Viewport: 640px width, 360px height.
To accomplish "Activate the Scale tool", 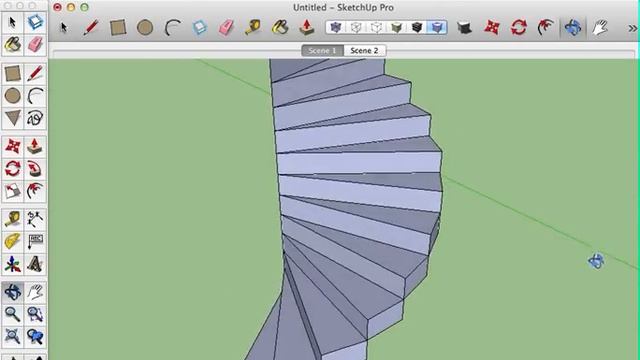I will pyautogui.click(x=13, y=191).
